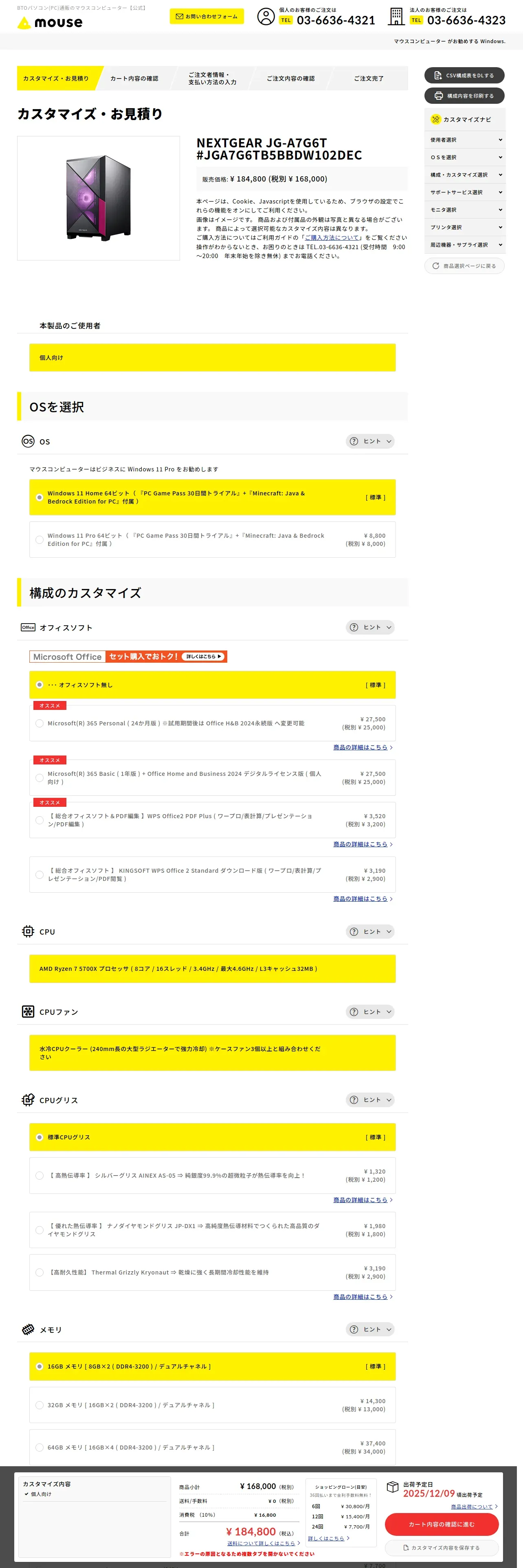The width and height of the screenshot is (523, 1568).
Task: Click the 水冷CPUクーラー fan option bar
Action: point(213,1052)
